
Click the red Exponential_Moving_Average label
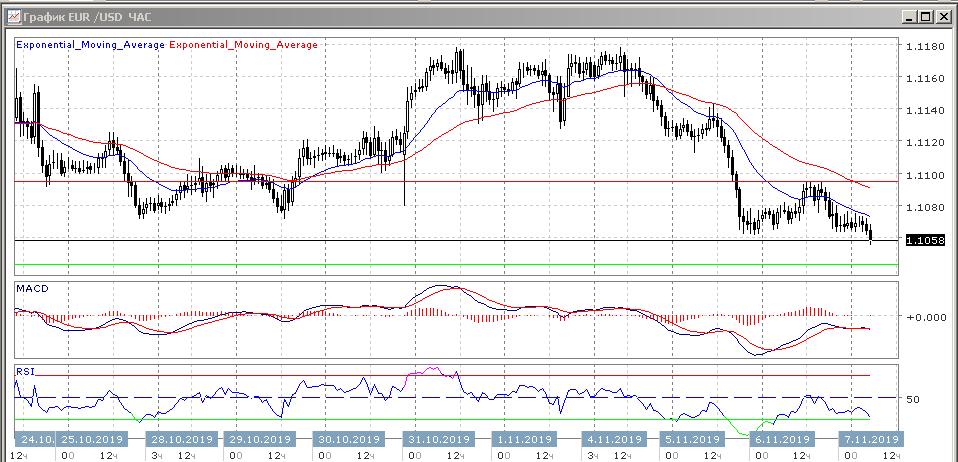tap(245, 45)
